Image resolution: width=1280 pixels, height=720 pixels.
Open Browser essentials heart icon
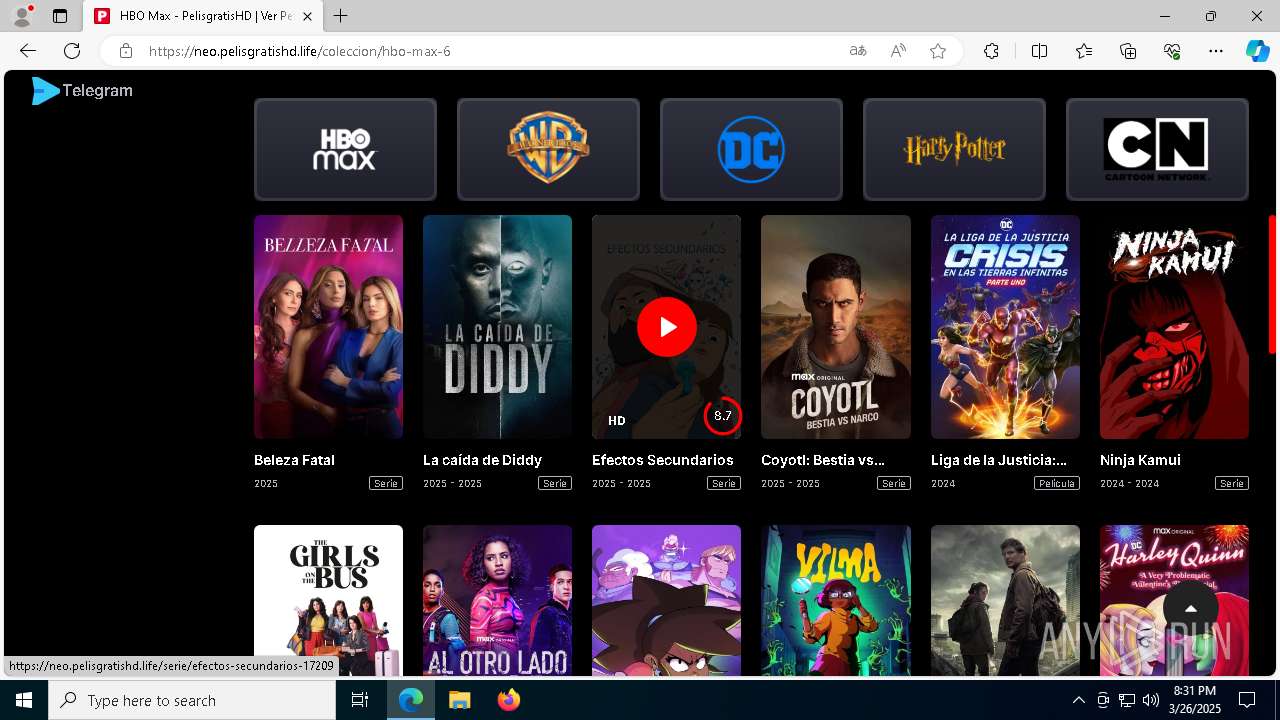(x=1172, y=51)
